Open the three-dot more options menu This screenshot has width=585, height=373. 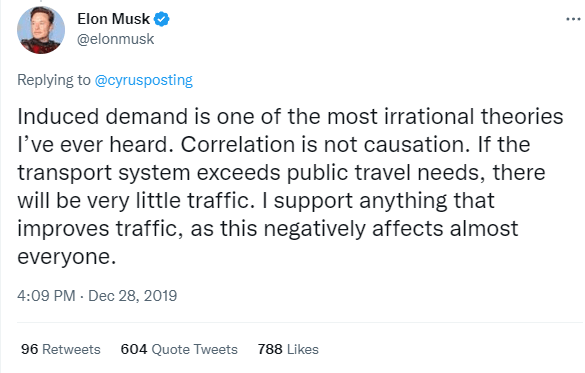[573, 19]
